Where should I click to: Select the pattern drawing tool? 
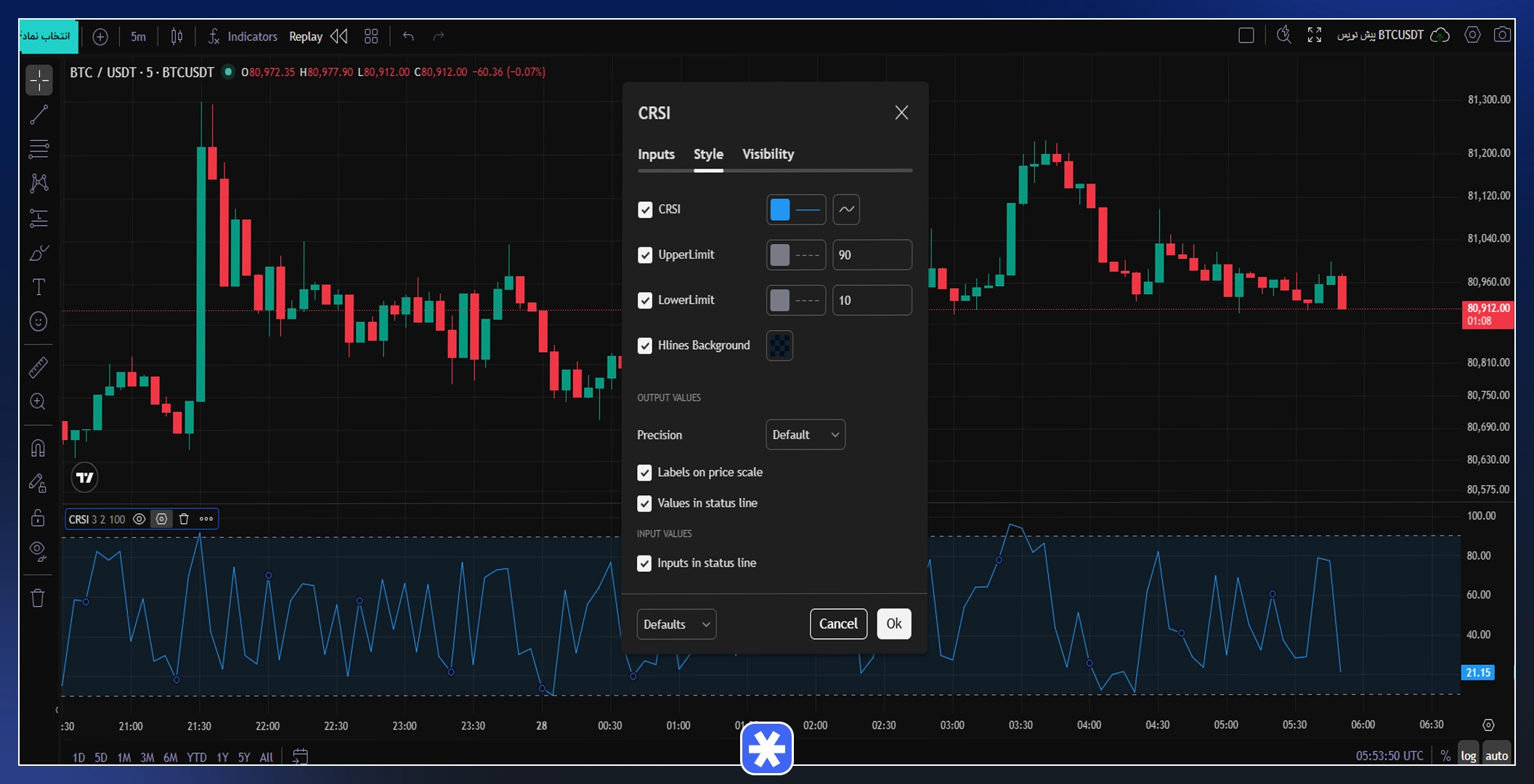39,183
